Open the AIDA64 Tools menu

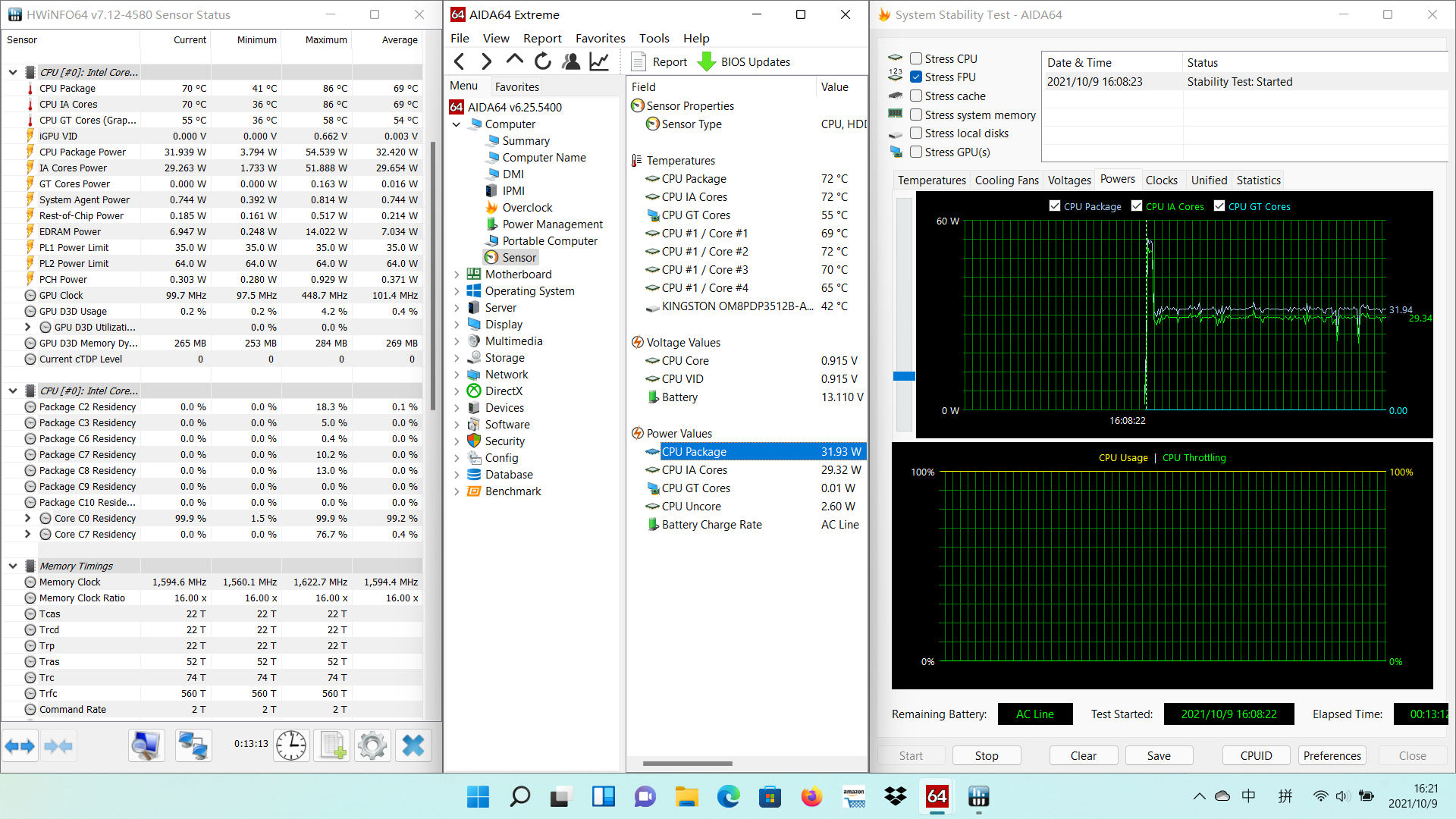tap(654, 38)
